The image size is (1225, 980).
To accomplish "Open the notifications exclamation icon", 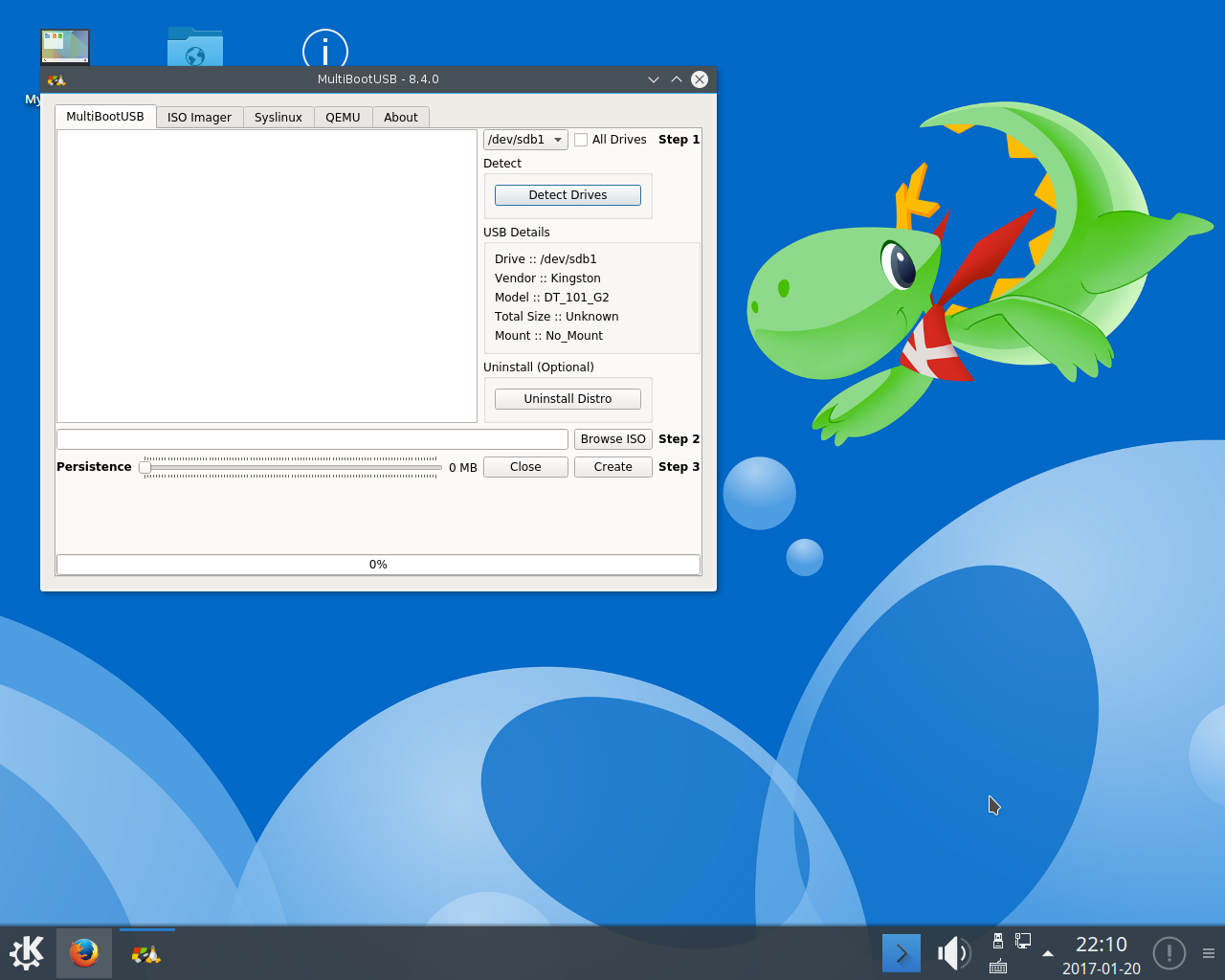I will 1169,953.
